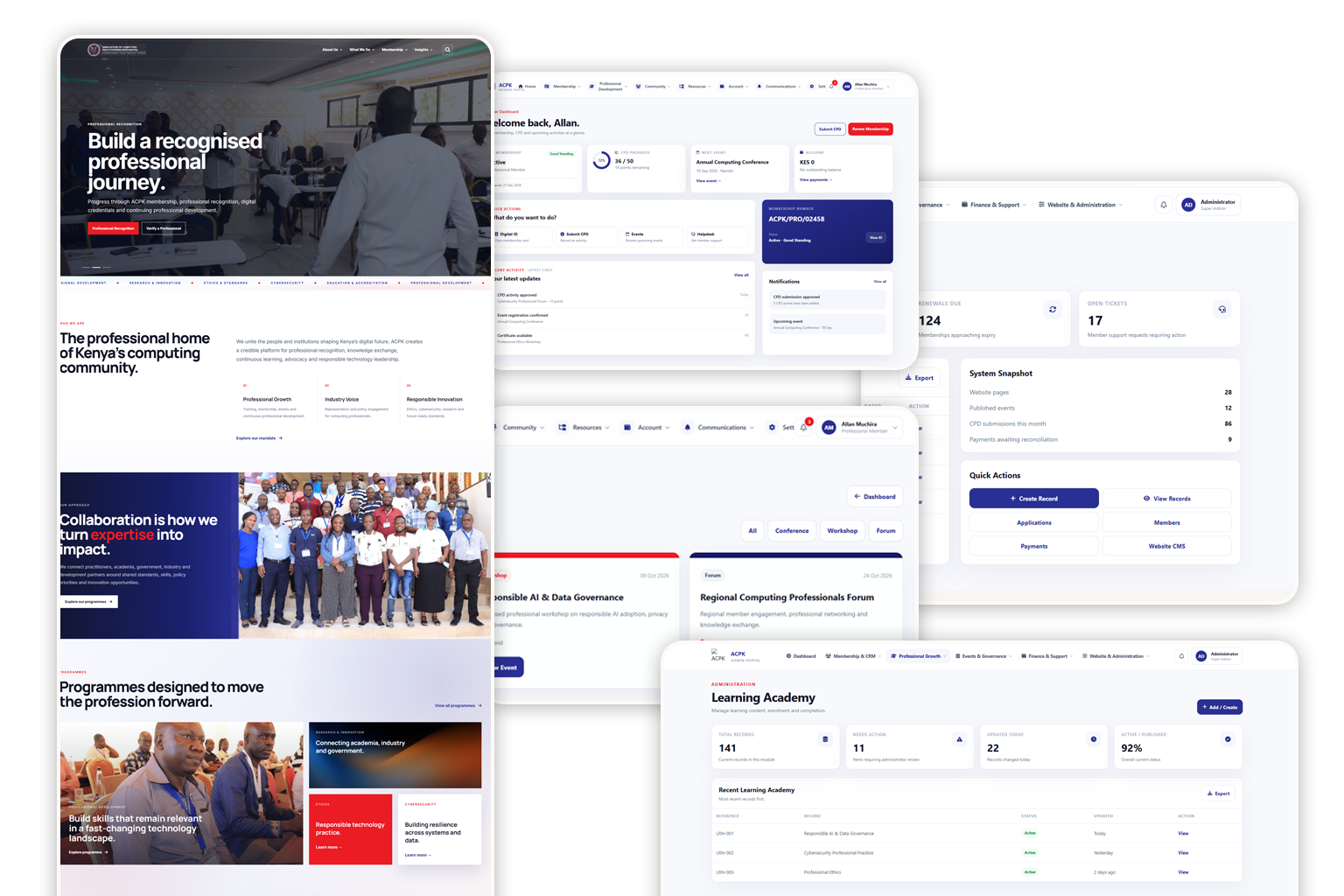Click View payments link on Account card
This screenshot has width=1344, height=896.
(x=815, y=179)
